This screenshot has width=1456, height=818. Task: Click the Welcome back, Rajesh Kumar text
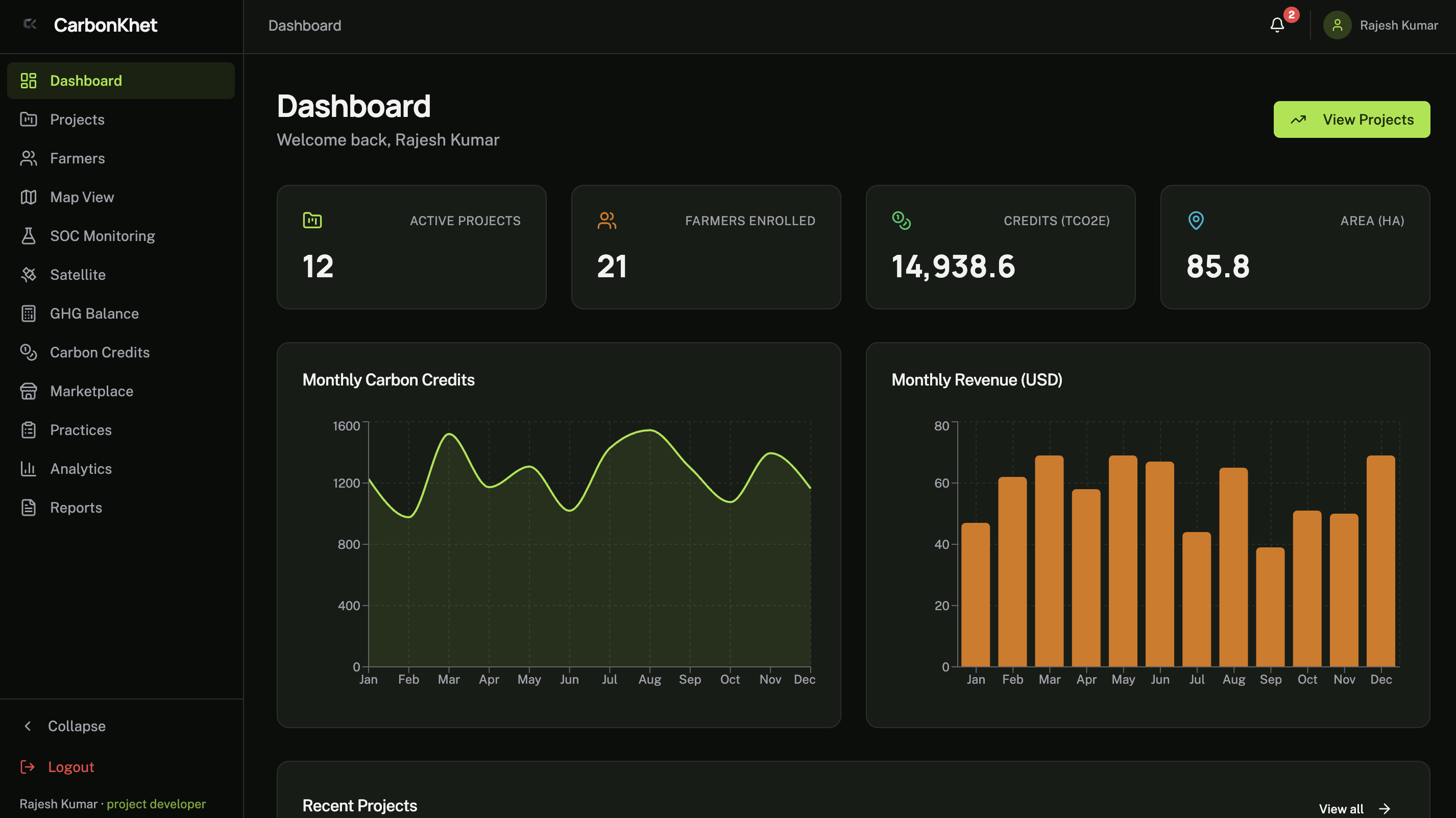click(388, 139)
